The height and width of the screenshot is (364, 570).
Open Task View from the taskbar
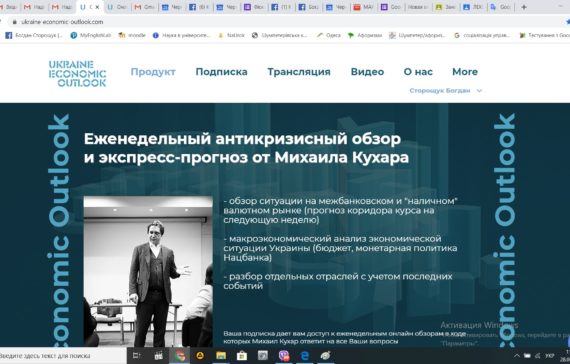(x=137, y=356)
